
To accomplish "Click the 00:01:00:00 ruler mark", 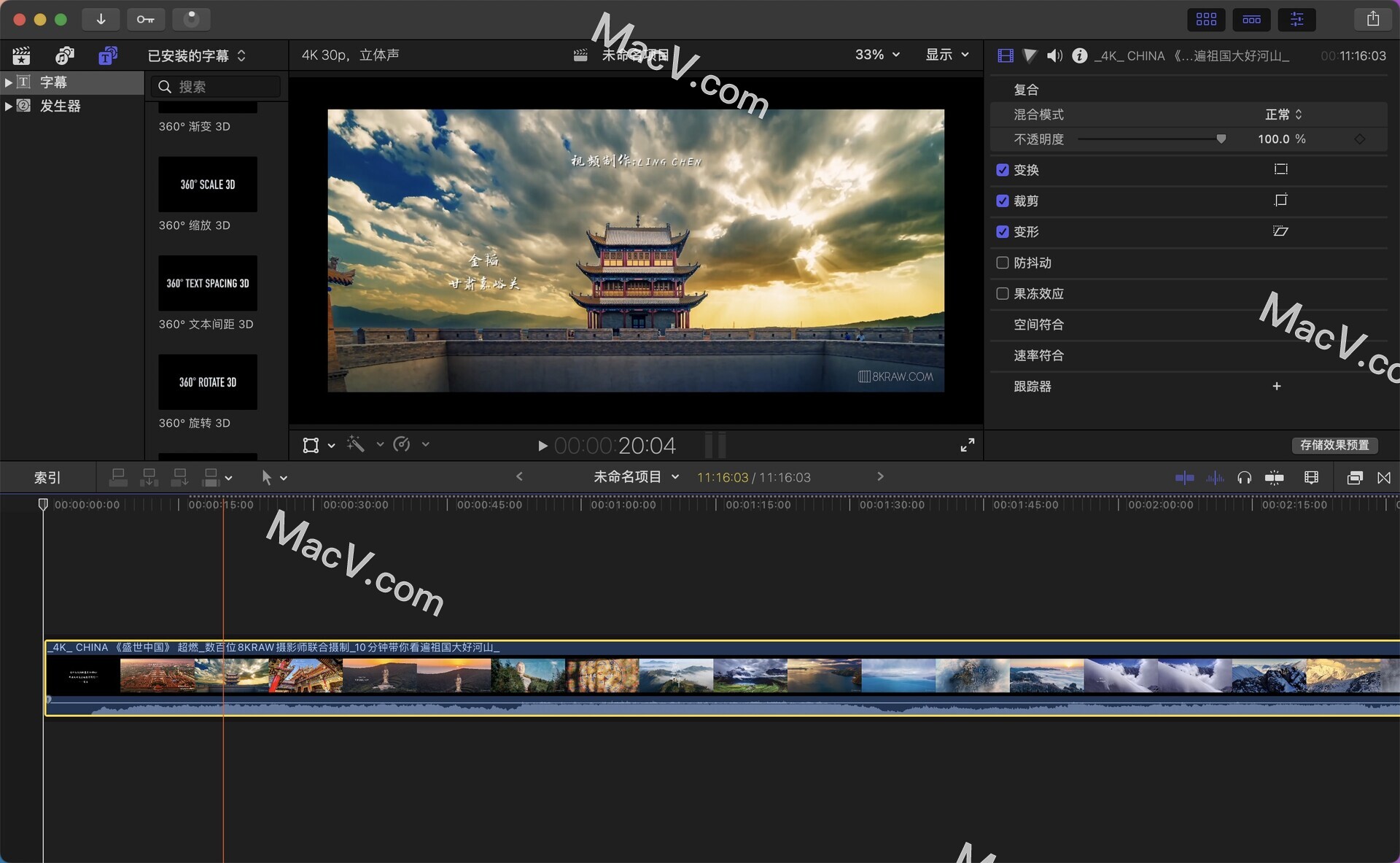I will (623, 505).
